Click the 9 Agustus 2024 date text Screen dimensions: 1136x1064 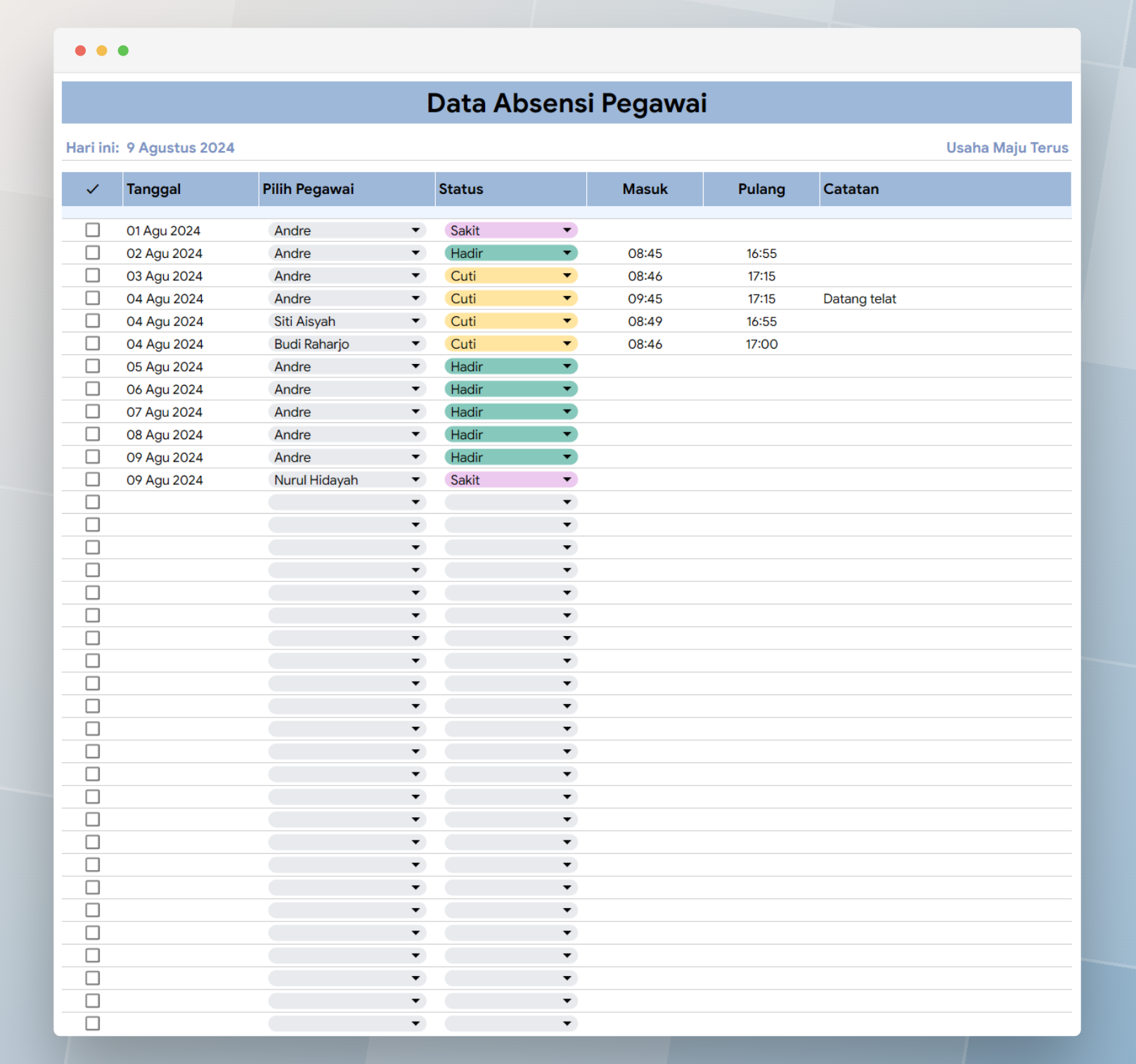180,148
